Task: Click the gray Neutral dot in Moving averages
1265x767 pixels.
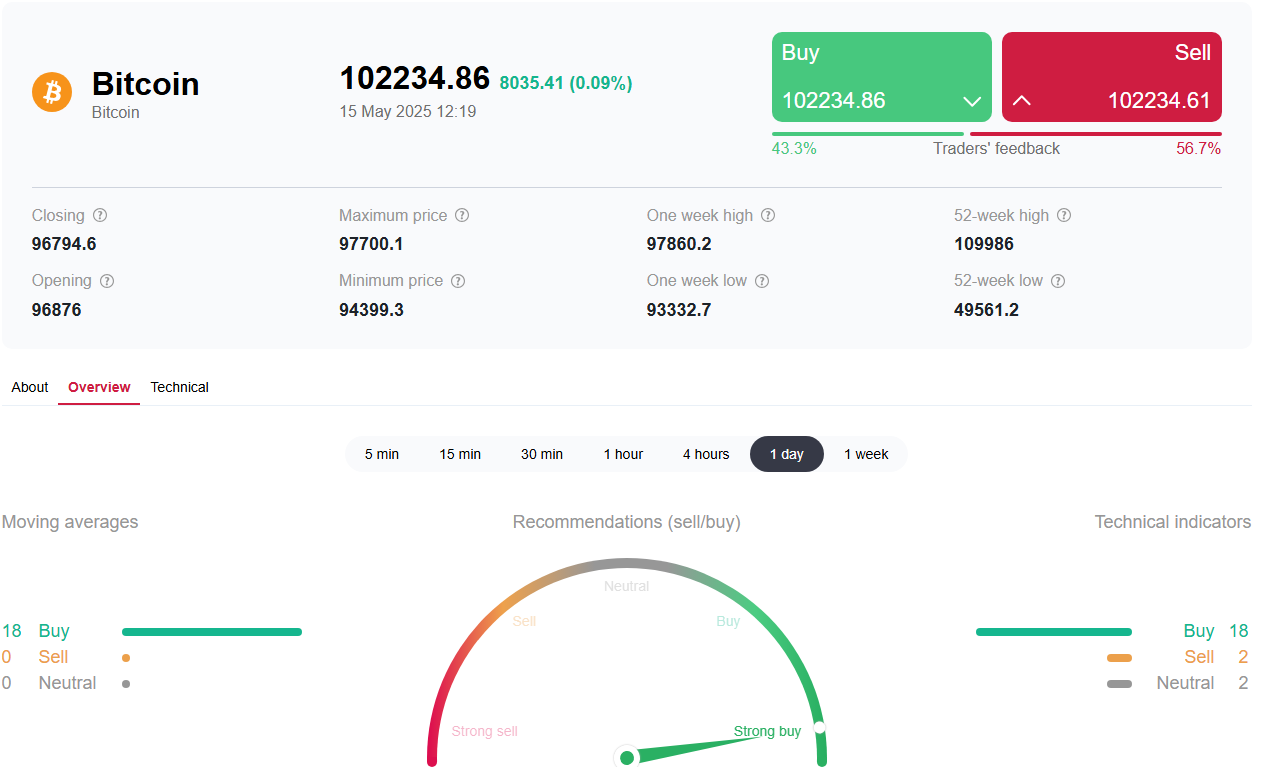Action: [126, 684]
